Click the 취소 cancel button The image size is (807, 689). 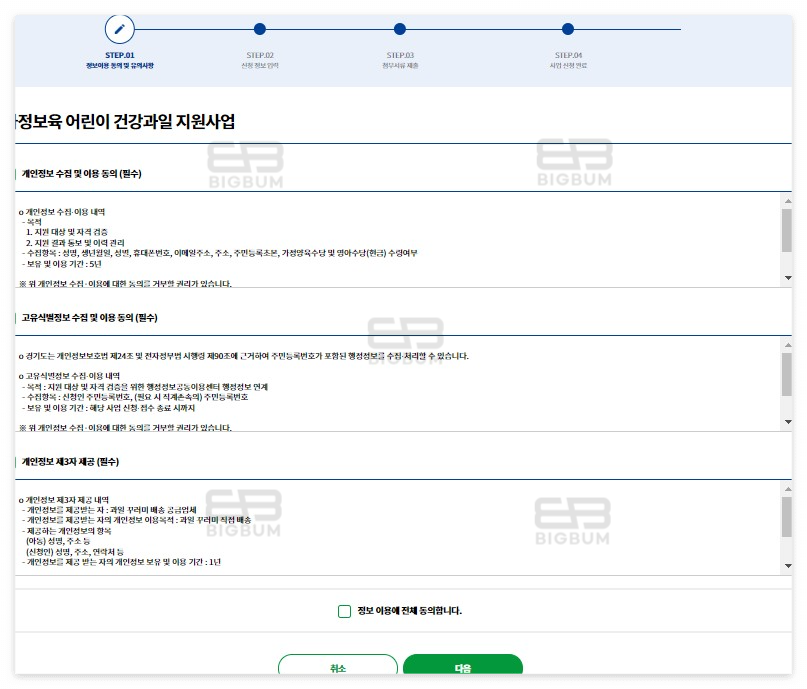338,666
